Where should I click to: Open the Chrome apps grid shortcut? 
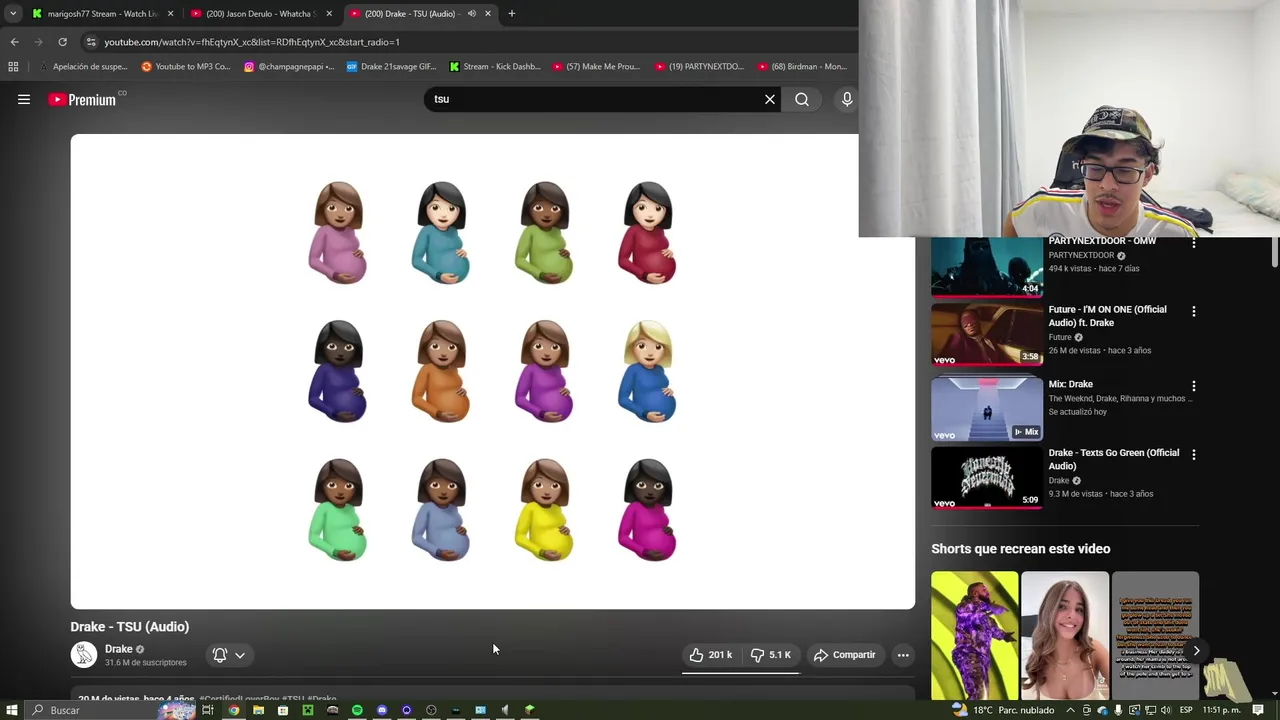(x=13, y=67)
